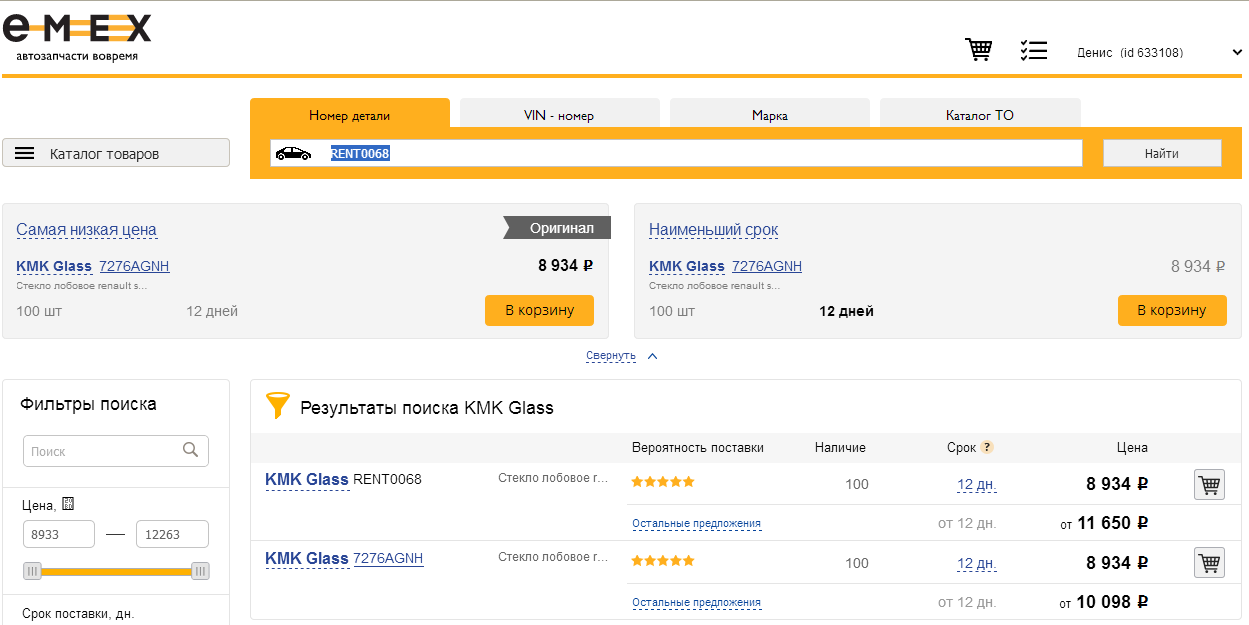Viewport: 1249px width, 625px height.
Task: Collapse the offers via Свернуть chevron
Action: click(x=652, y=355)
